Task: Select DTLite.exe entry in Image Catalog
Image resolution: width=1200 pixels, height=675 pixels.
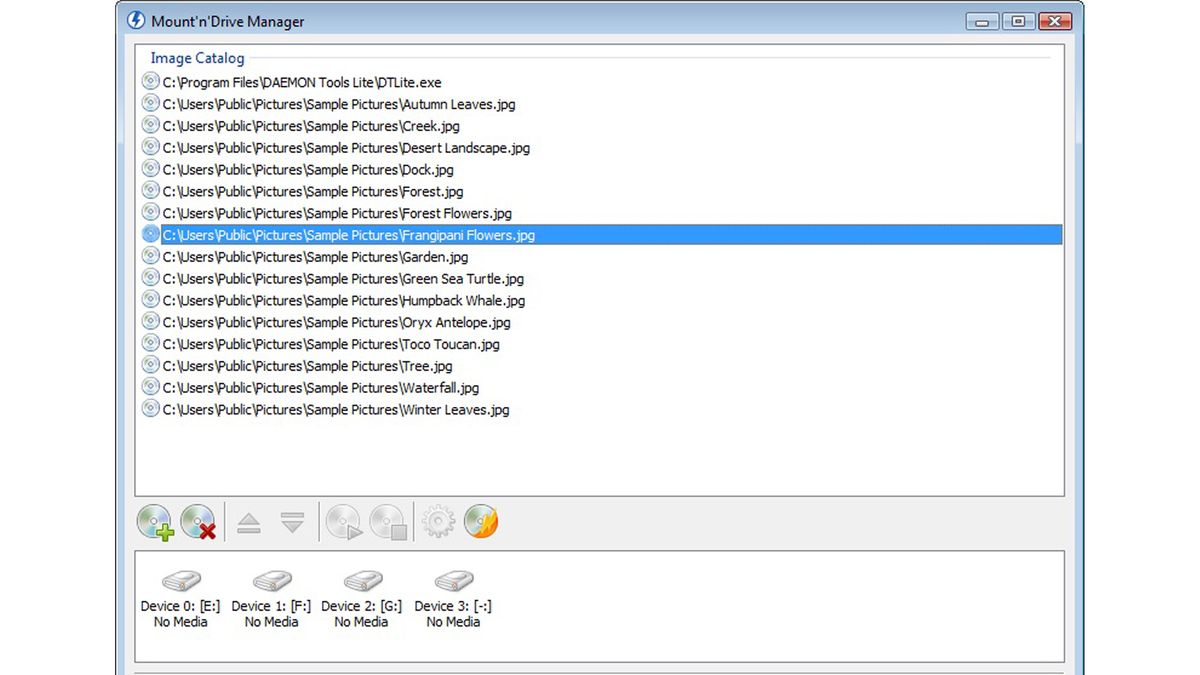Action: [x=302, y=82]
